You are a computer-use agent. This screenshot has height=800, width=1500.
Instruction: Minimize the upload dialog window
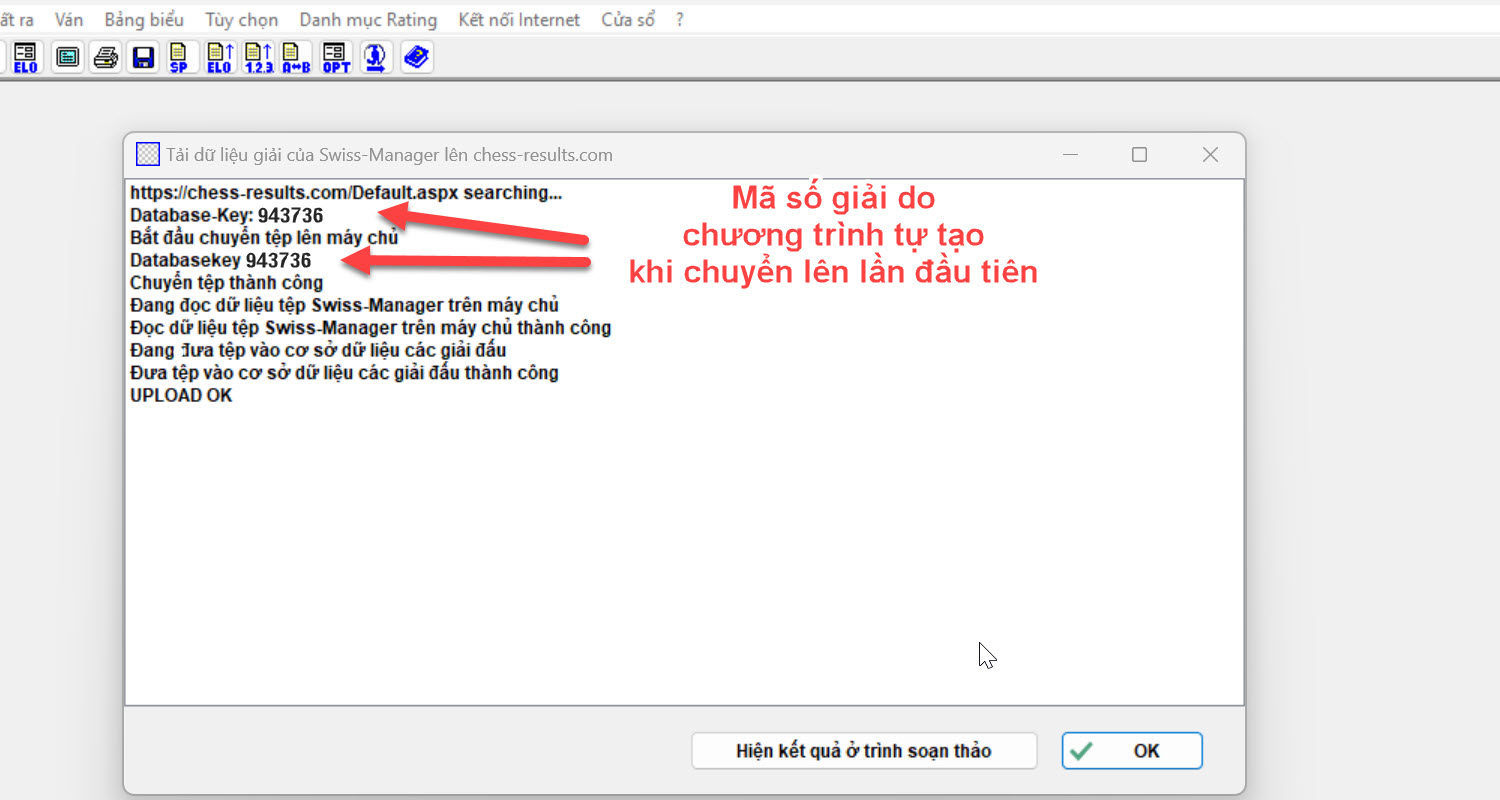click(1071, 155)
